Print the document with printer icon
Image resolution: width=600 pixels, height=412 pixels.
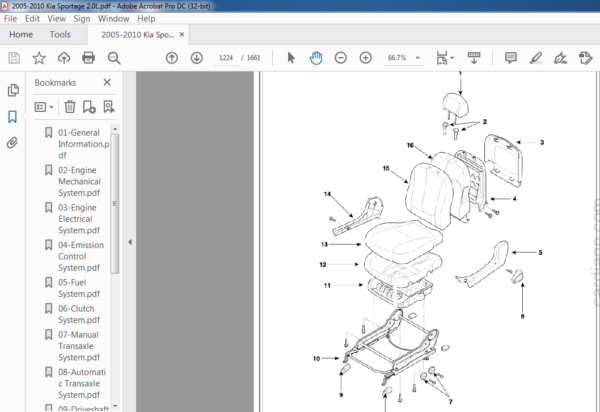point(88,58)
